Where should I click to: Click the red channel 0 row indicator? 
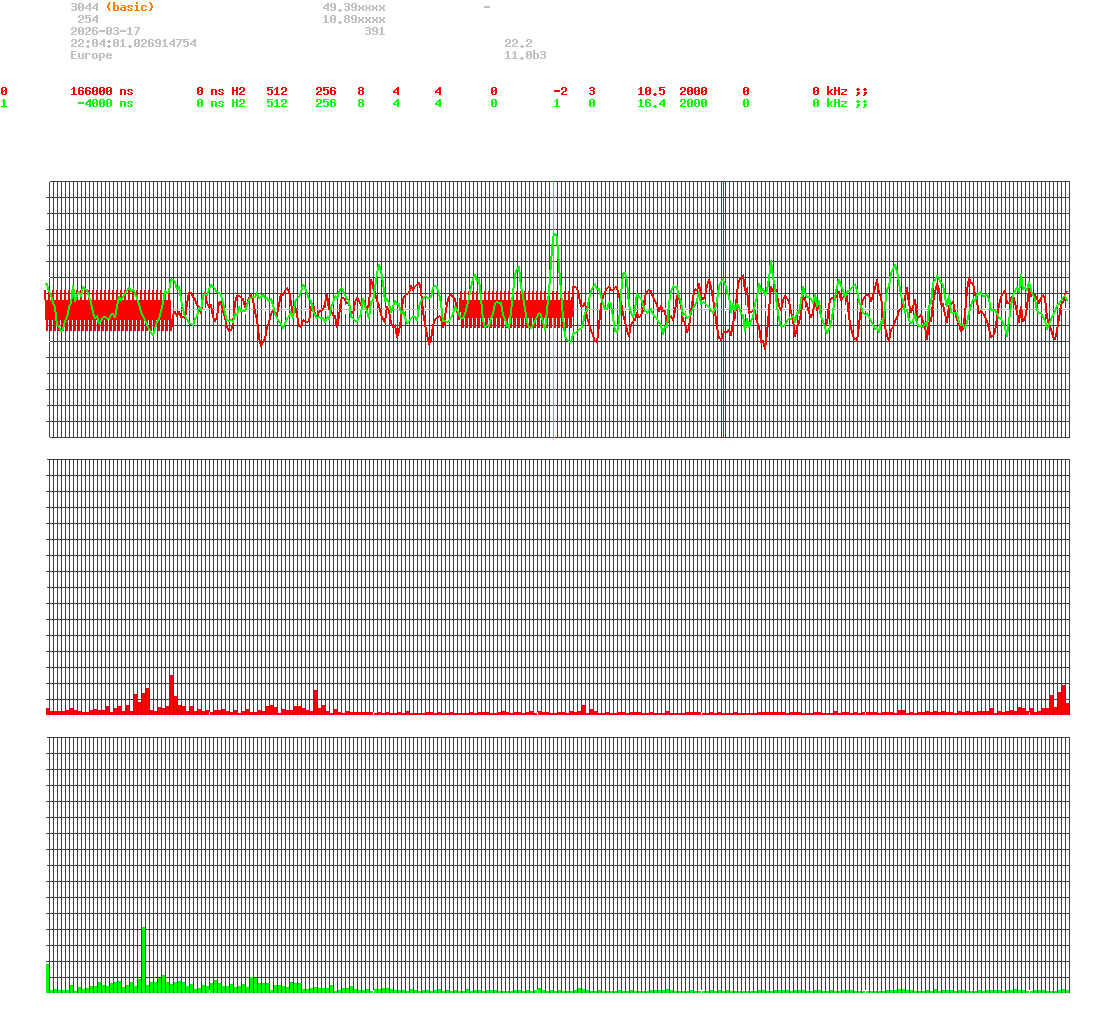click(4, 91)
